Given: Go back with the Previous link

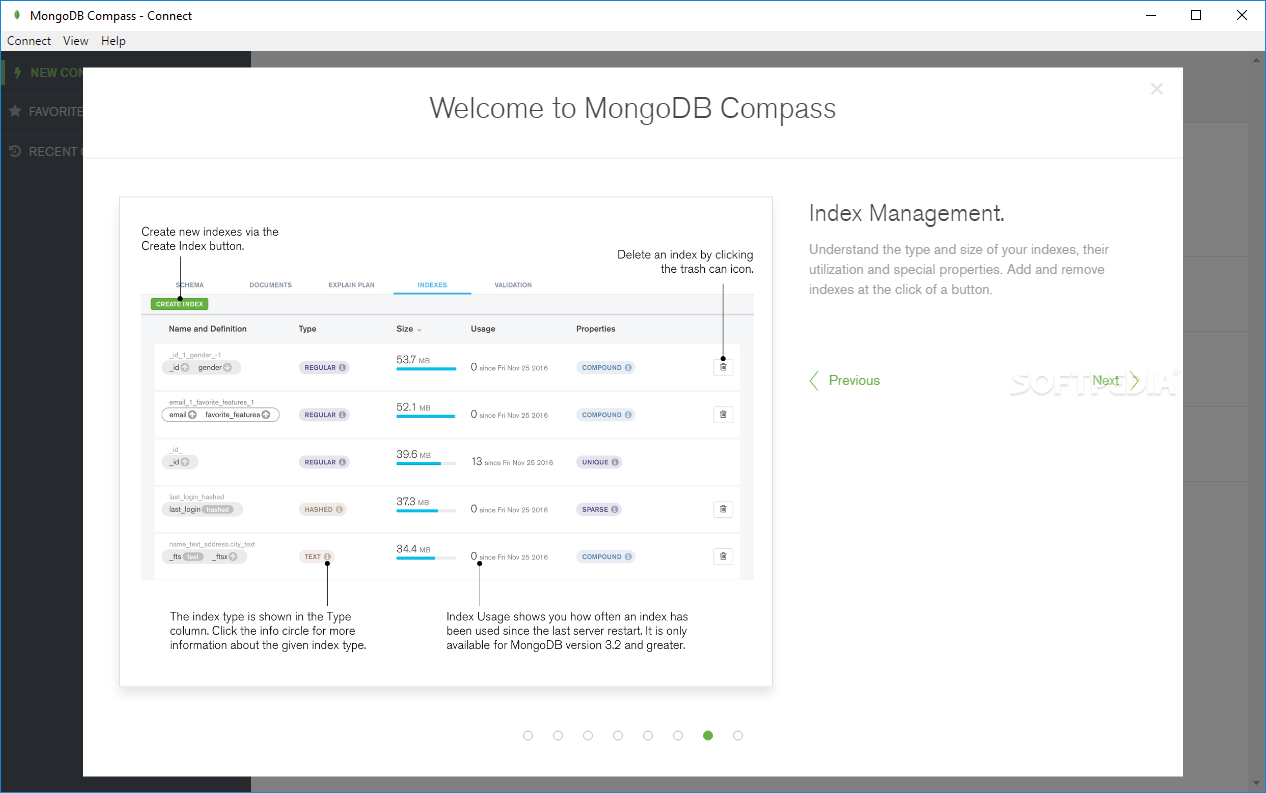Looking at the screenshot, I should click(844, 380).
